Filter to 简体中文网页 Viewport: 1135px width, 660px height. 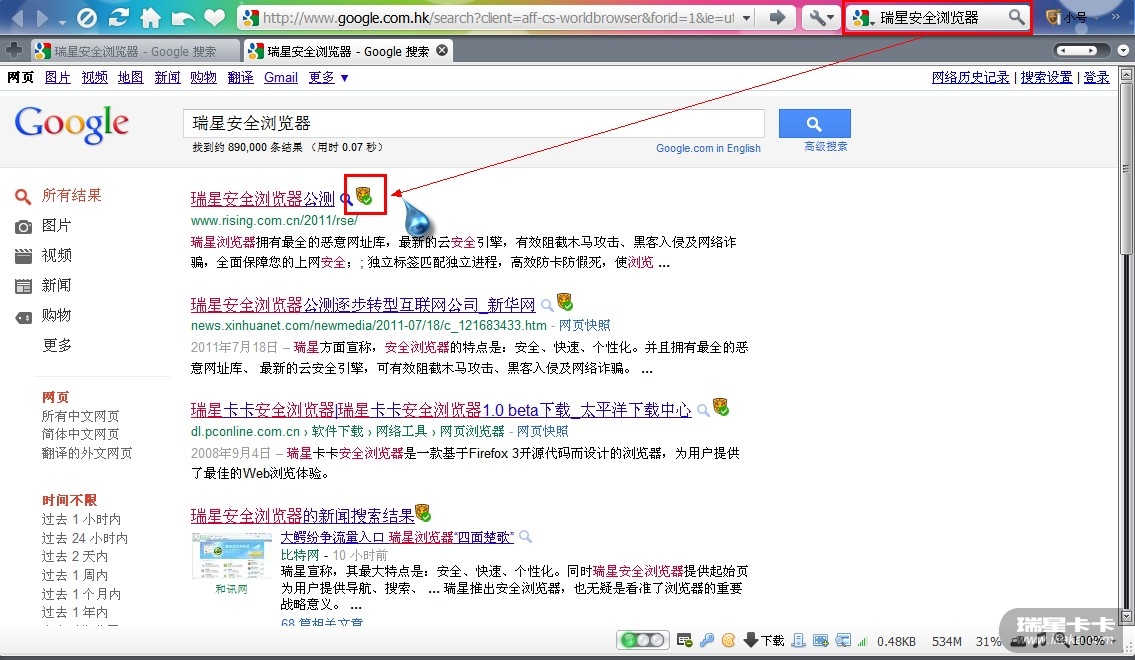[x=80, y=434]
